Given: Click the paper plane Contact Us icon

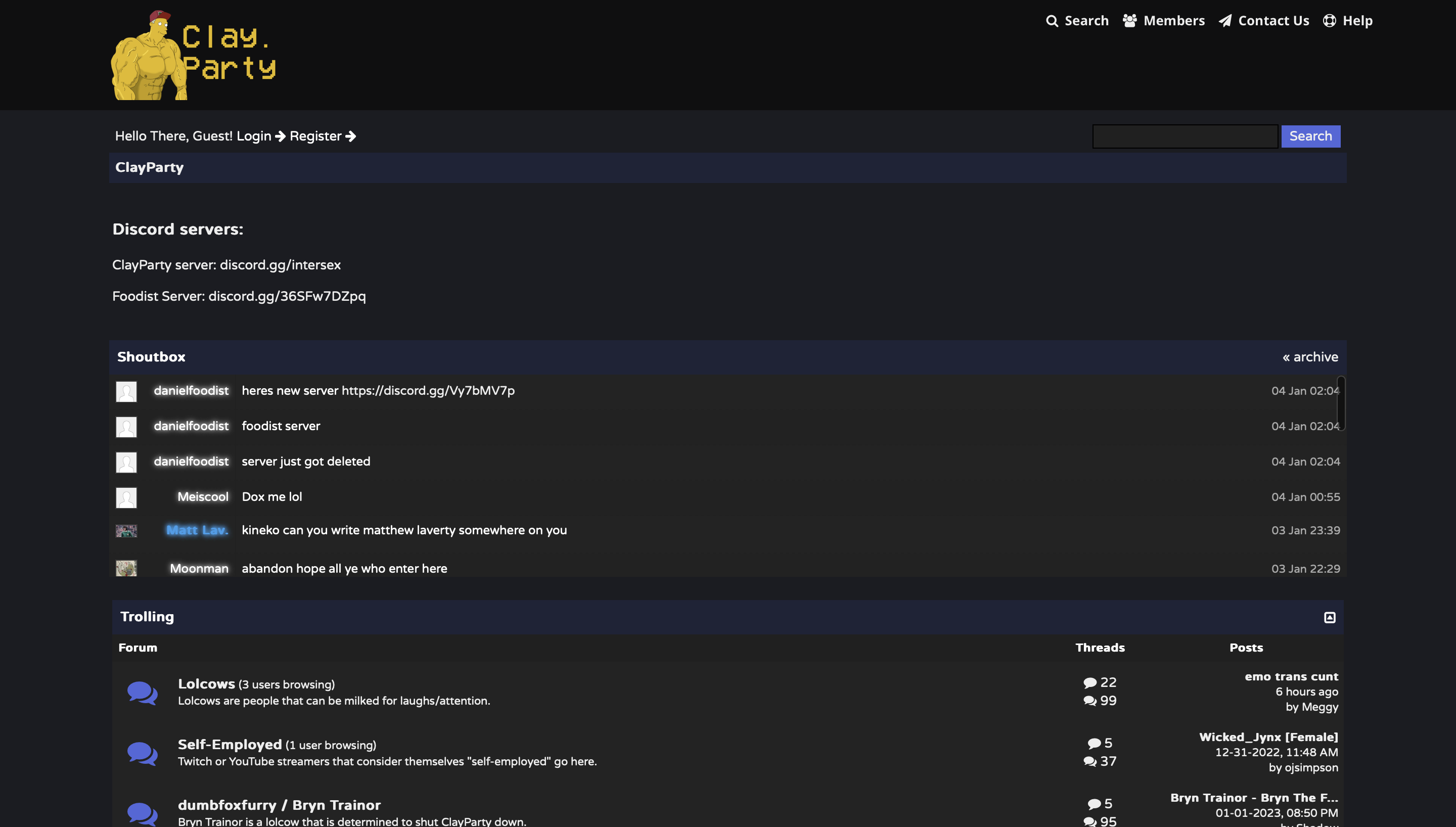Looking at the screenshot, I should pos(1225,21).
